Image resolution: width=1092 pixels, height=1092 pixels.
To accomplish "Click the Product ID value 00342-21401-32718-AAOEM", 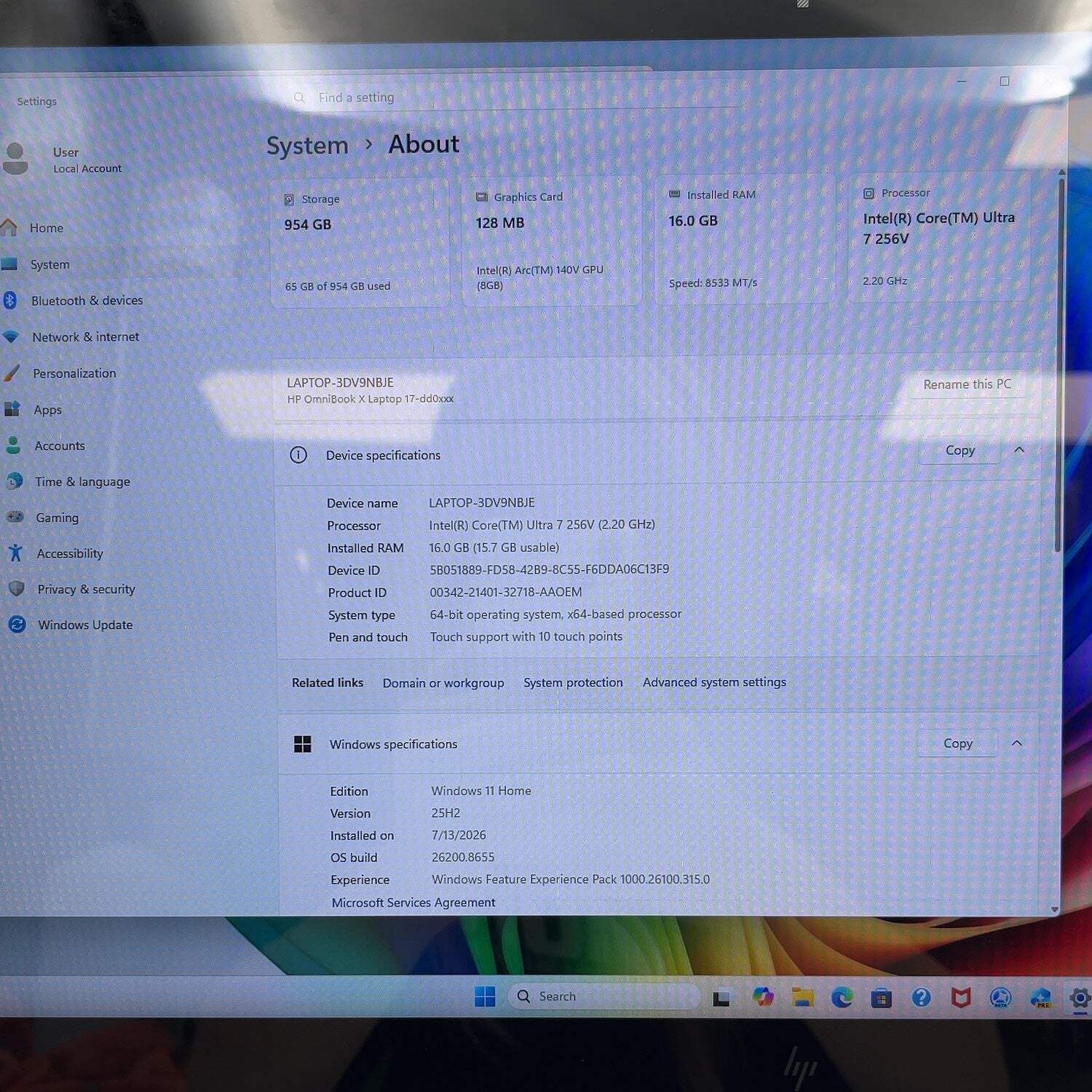I will [505, 592].
